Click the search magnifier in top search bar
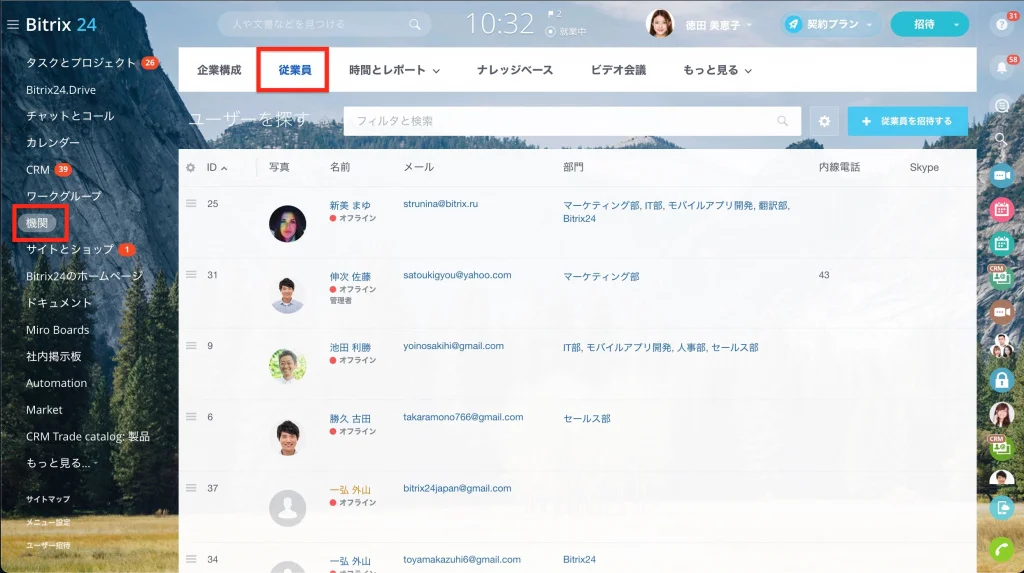 click(415, 24)
